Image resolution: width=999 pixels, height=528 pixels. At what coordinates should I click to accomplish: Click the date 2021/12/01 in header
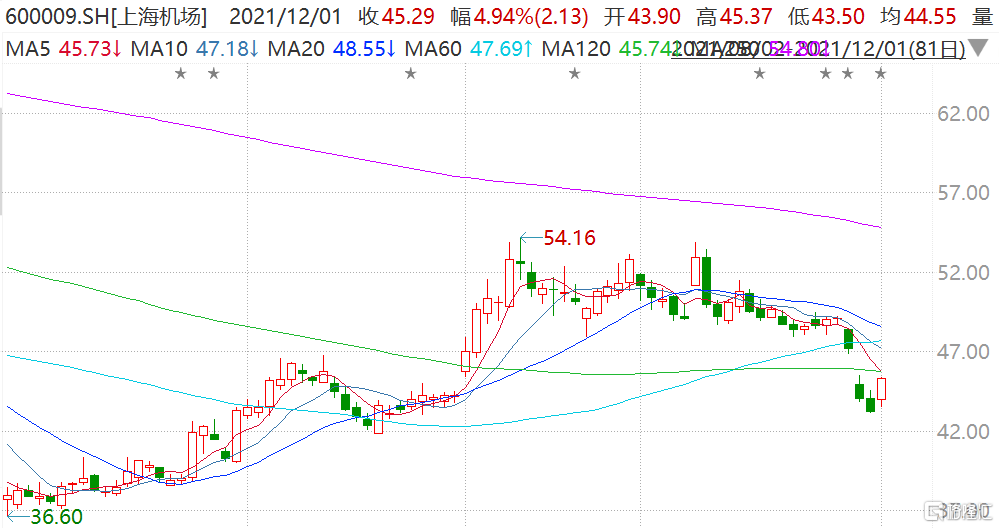tap(285, 17)
